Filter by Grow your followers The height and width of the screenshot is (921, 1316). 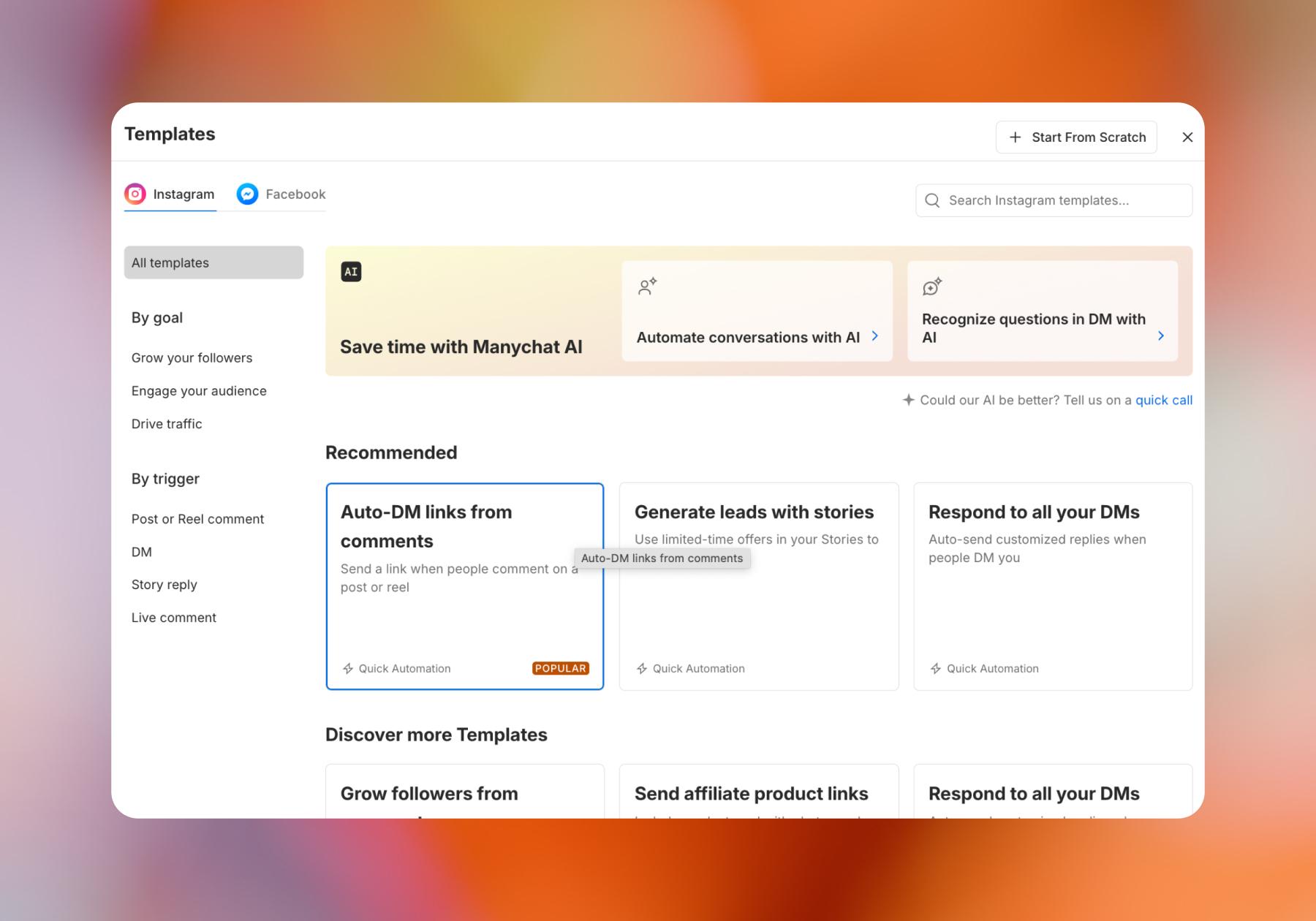point(192,358)
